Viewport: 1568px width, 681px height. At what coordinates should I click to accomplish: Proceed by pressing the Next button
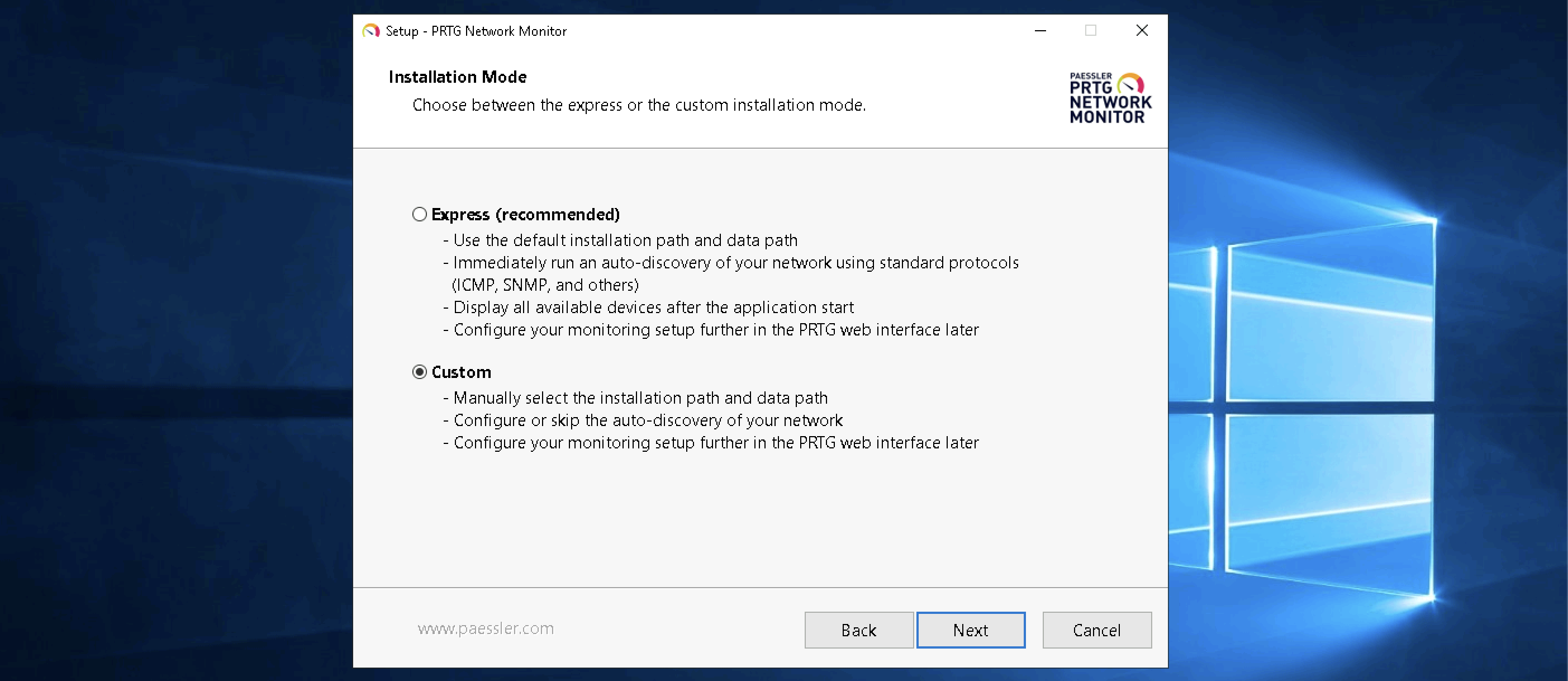pos(970,630)
